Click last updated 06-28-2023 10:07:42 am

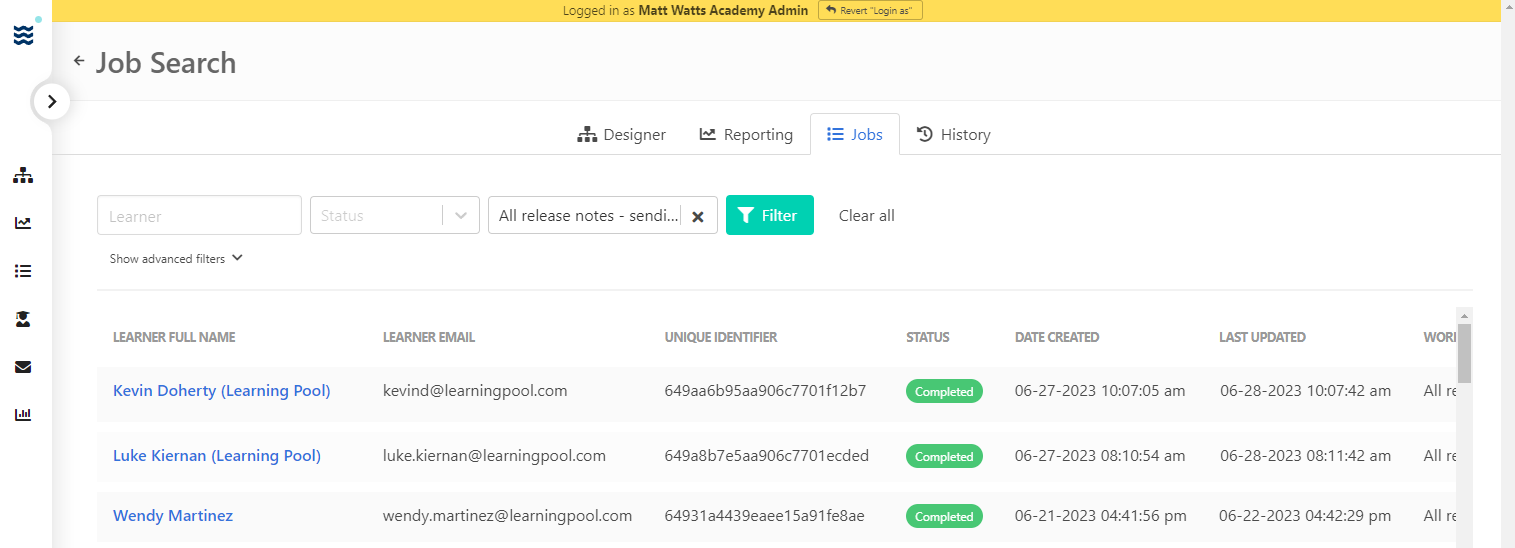(1305, 391)
